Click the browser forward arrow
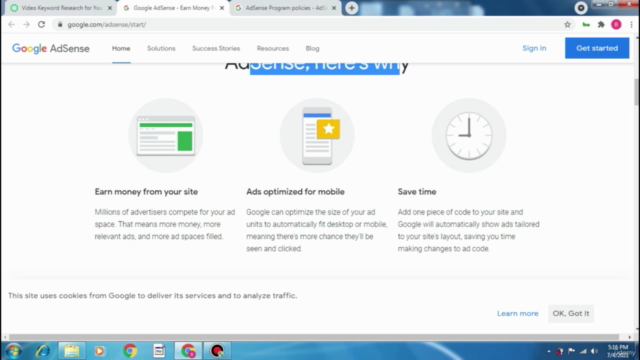 point(26,24)
